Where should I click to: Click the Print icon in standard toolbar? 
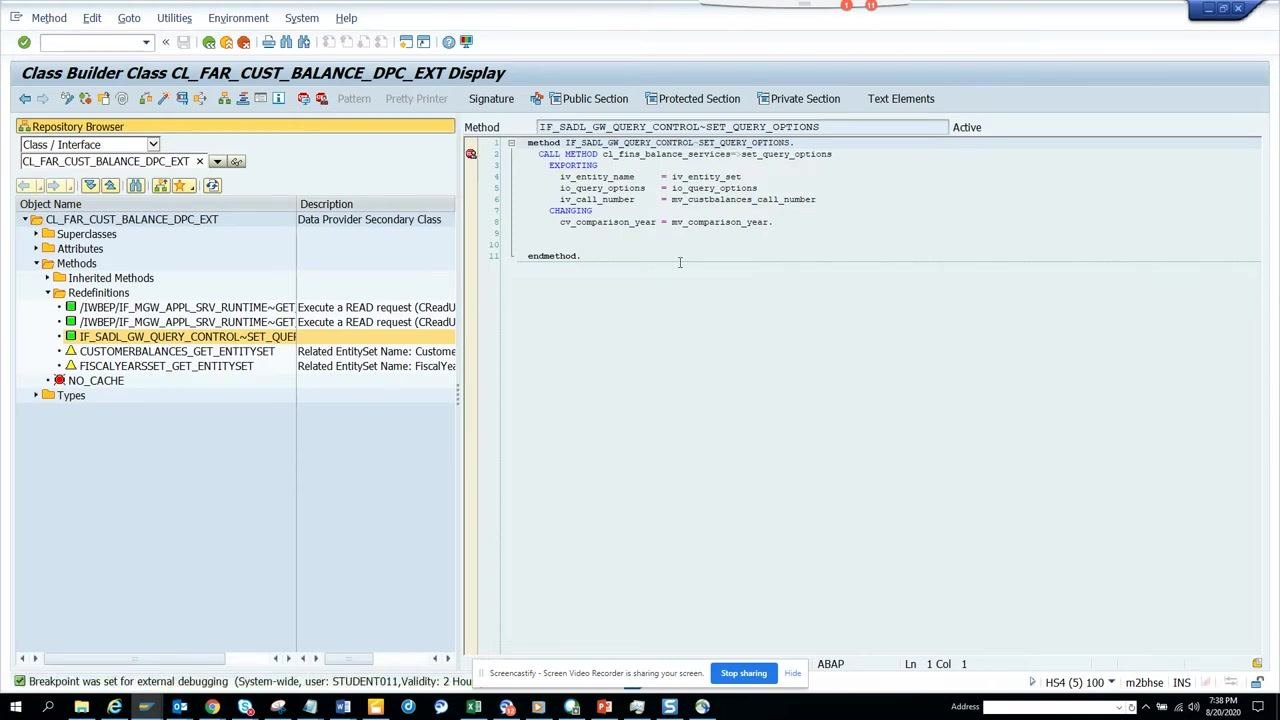(x=268, y=42)
